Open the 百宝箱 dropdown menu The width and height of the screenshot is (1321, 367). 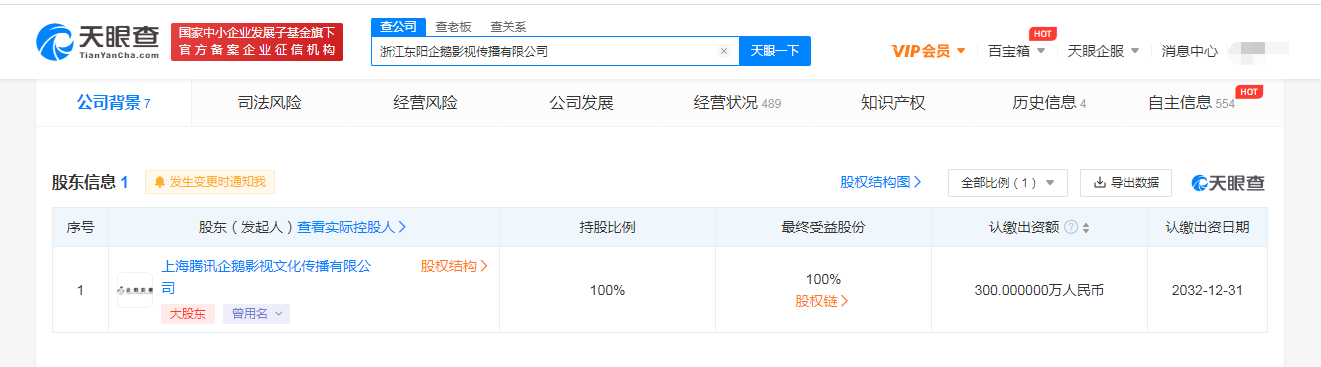tap(1017, 51)
